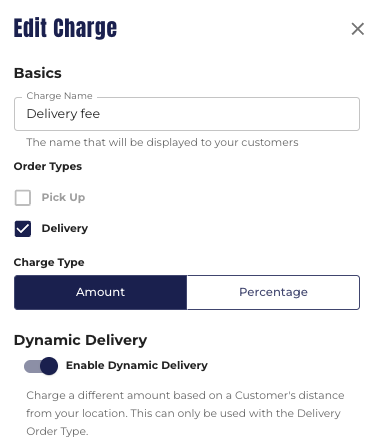Click the Dynamic Delivery section heading
The image size is (377, 437).
click(x=80, y=340)
